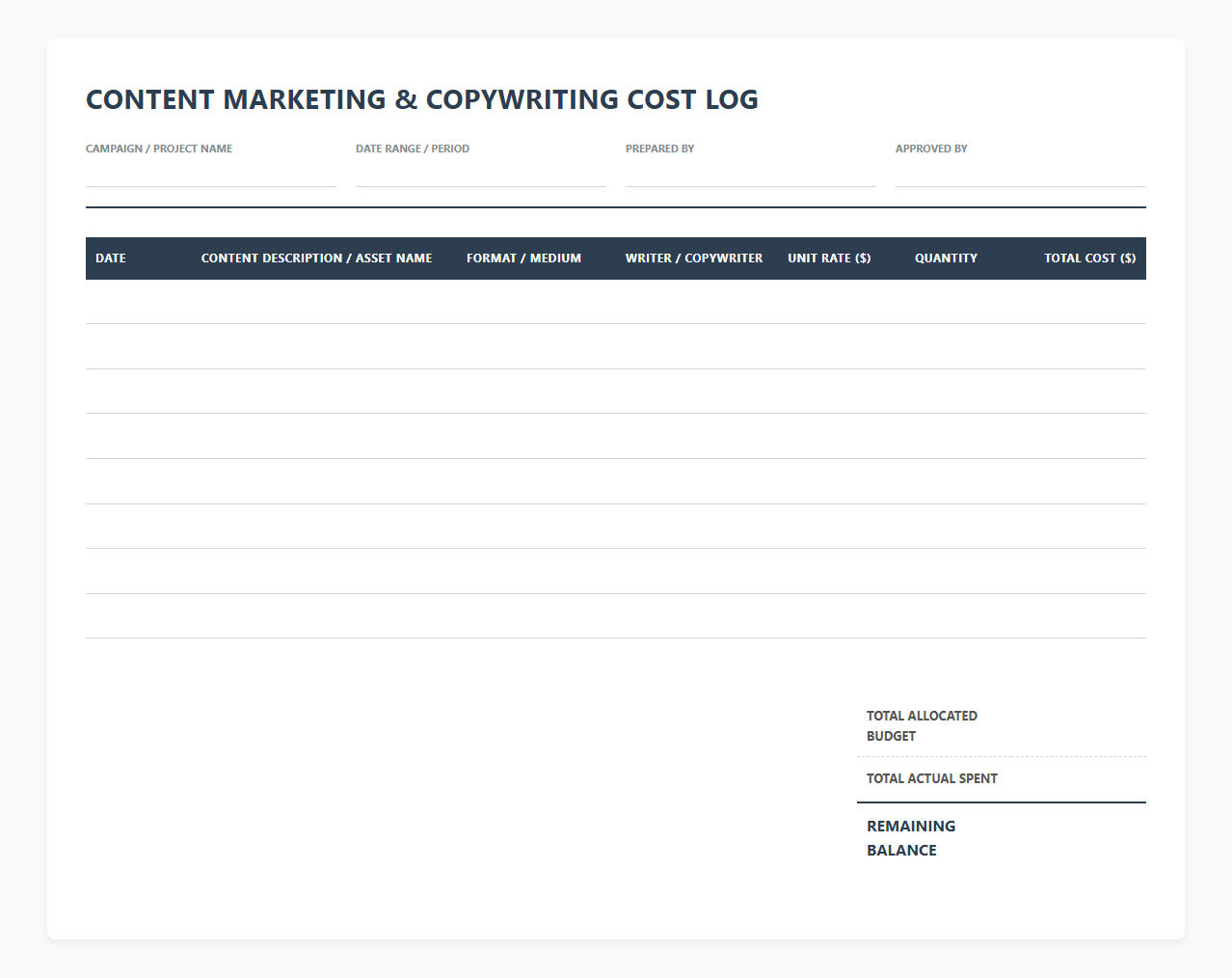The height and width of the screenshot is (978, 1232).
Task: Click the 'Prepared By' label
Action: click(660, 149)
